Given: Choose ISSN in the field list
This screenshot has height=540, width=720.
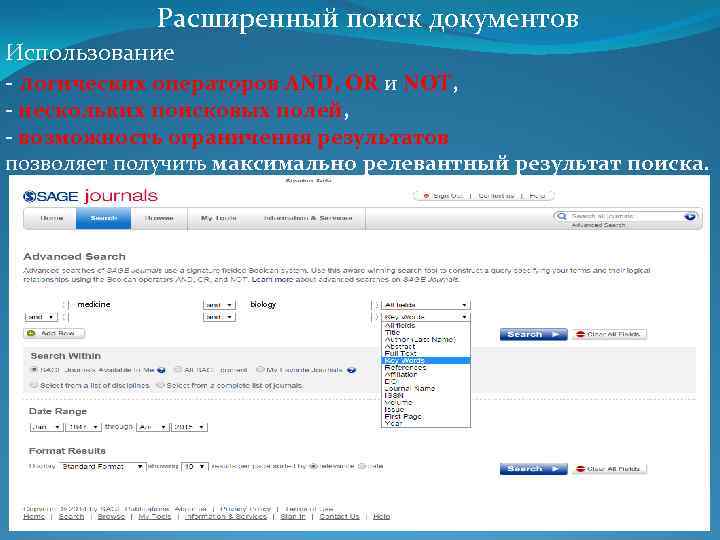Looking at the screenshot, I should coord(426,395).
